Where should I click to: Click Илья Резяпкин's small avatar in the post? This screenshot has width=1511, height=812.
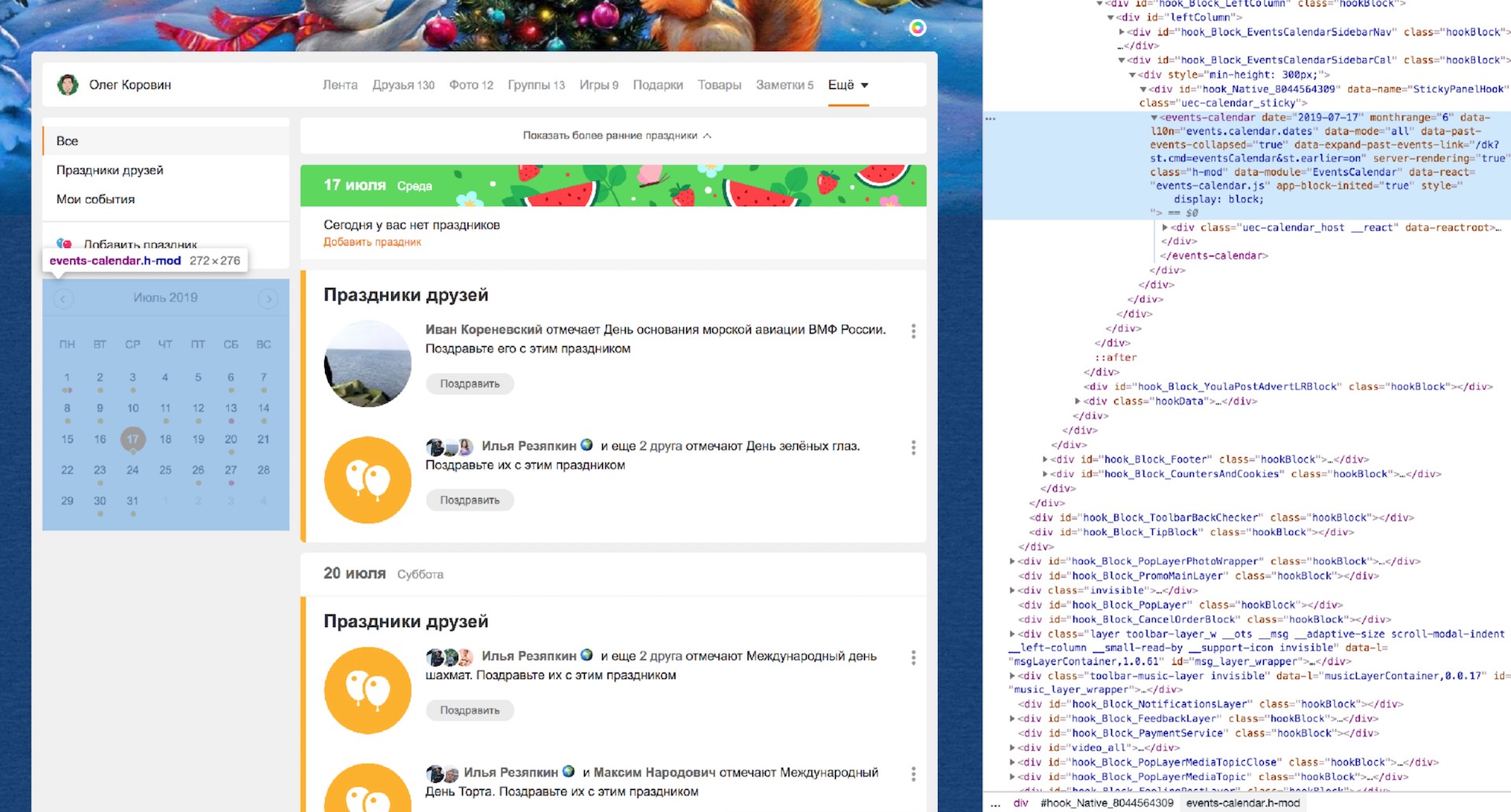[x=435, y=447]
